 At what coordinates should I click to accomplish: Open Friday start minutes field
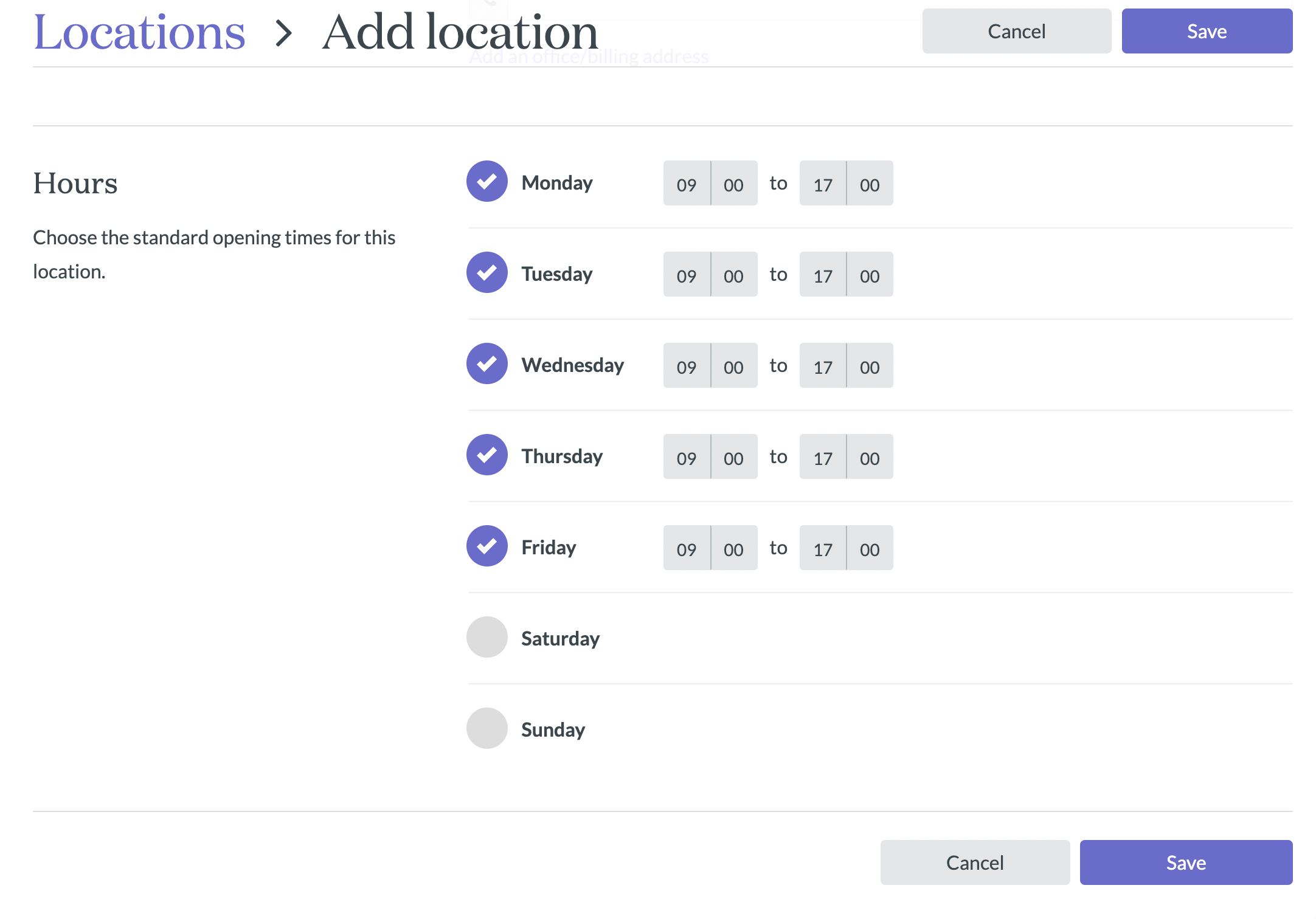(733, 548)
